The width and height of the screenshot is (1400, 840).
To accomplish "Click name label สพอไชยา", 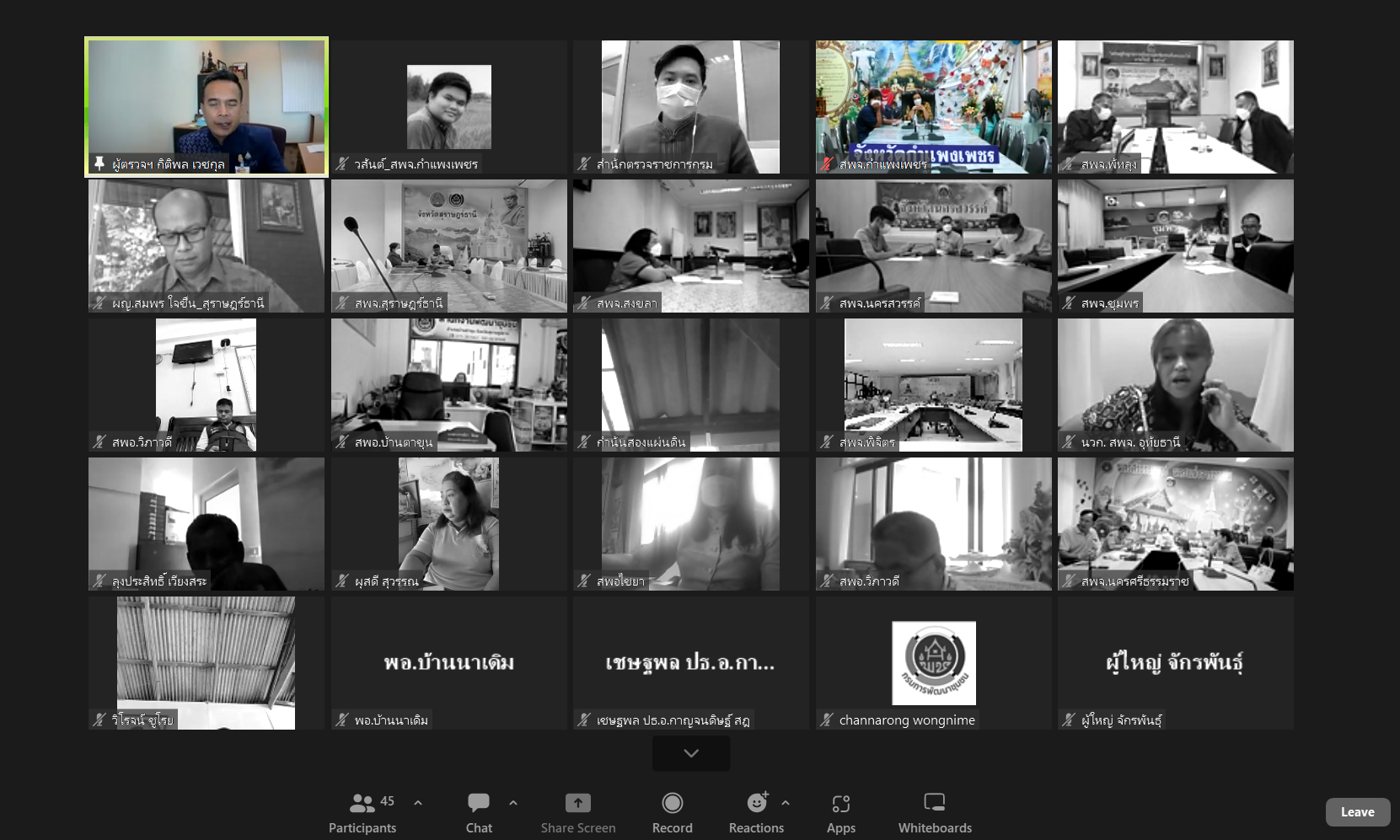I will (x=620, y=581).
